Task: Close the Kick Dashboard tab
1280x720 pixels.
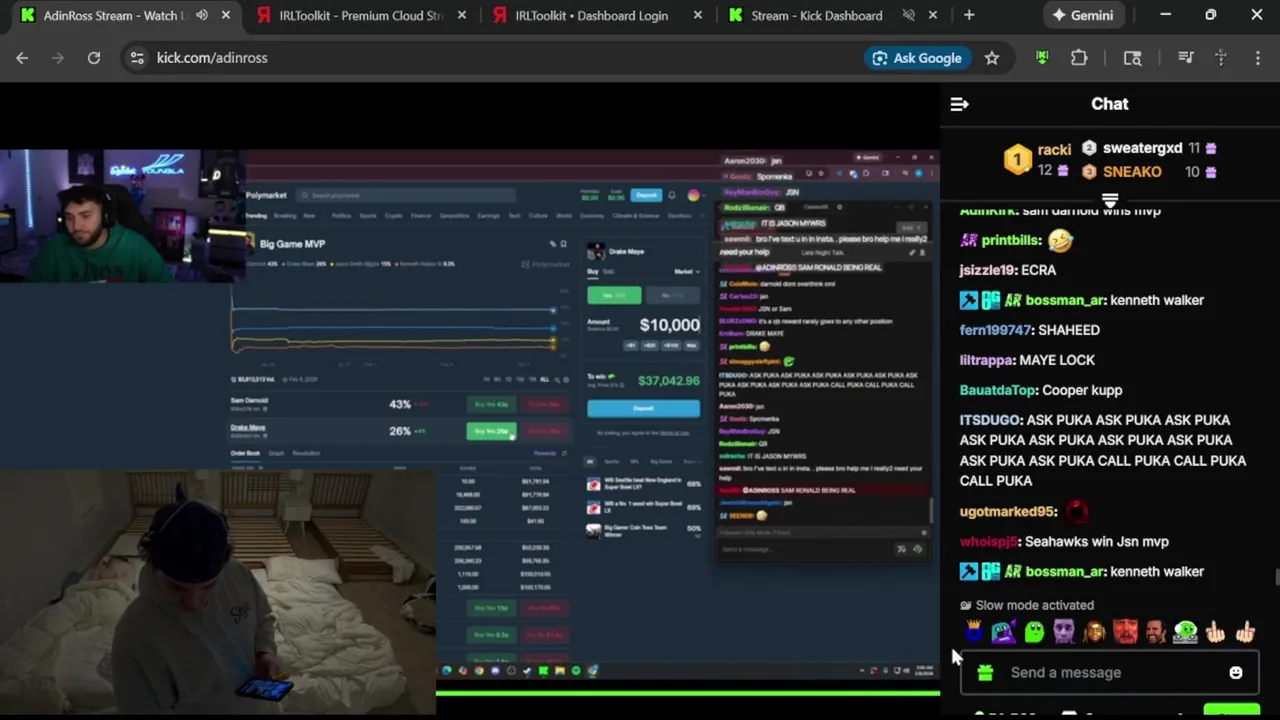Action: [x=934, y=15]
